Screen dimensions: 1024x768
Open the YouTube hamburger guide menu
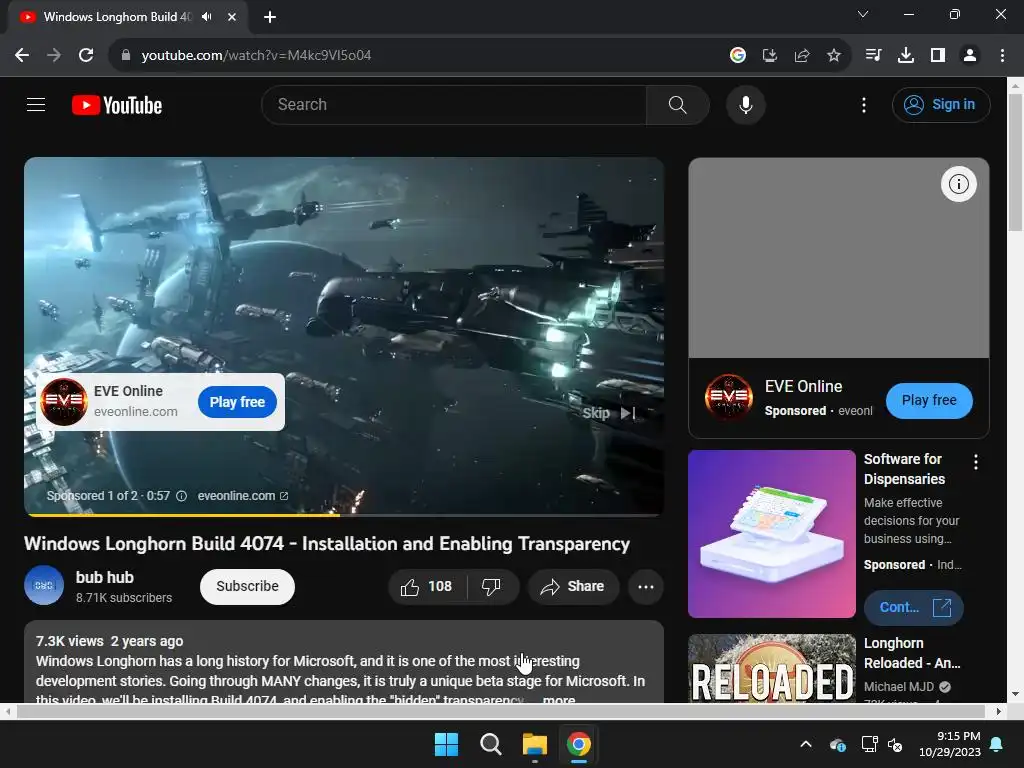point(36,104)
